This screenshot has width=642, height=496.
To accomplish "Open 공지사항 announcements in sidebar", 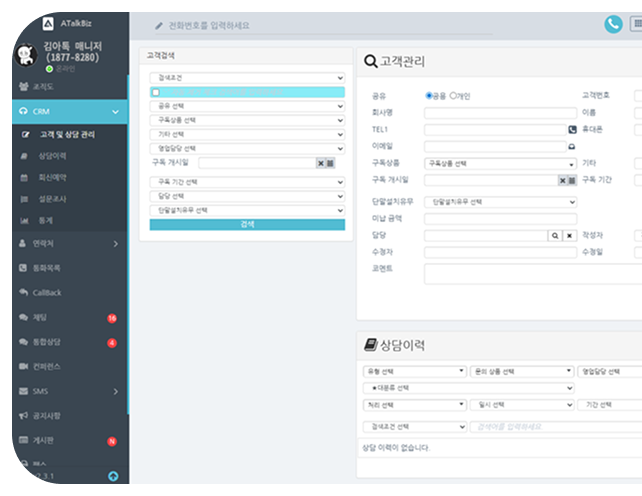I will pos(49,415).
